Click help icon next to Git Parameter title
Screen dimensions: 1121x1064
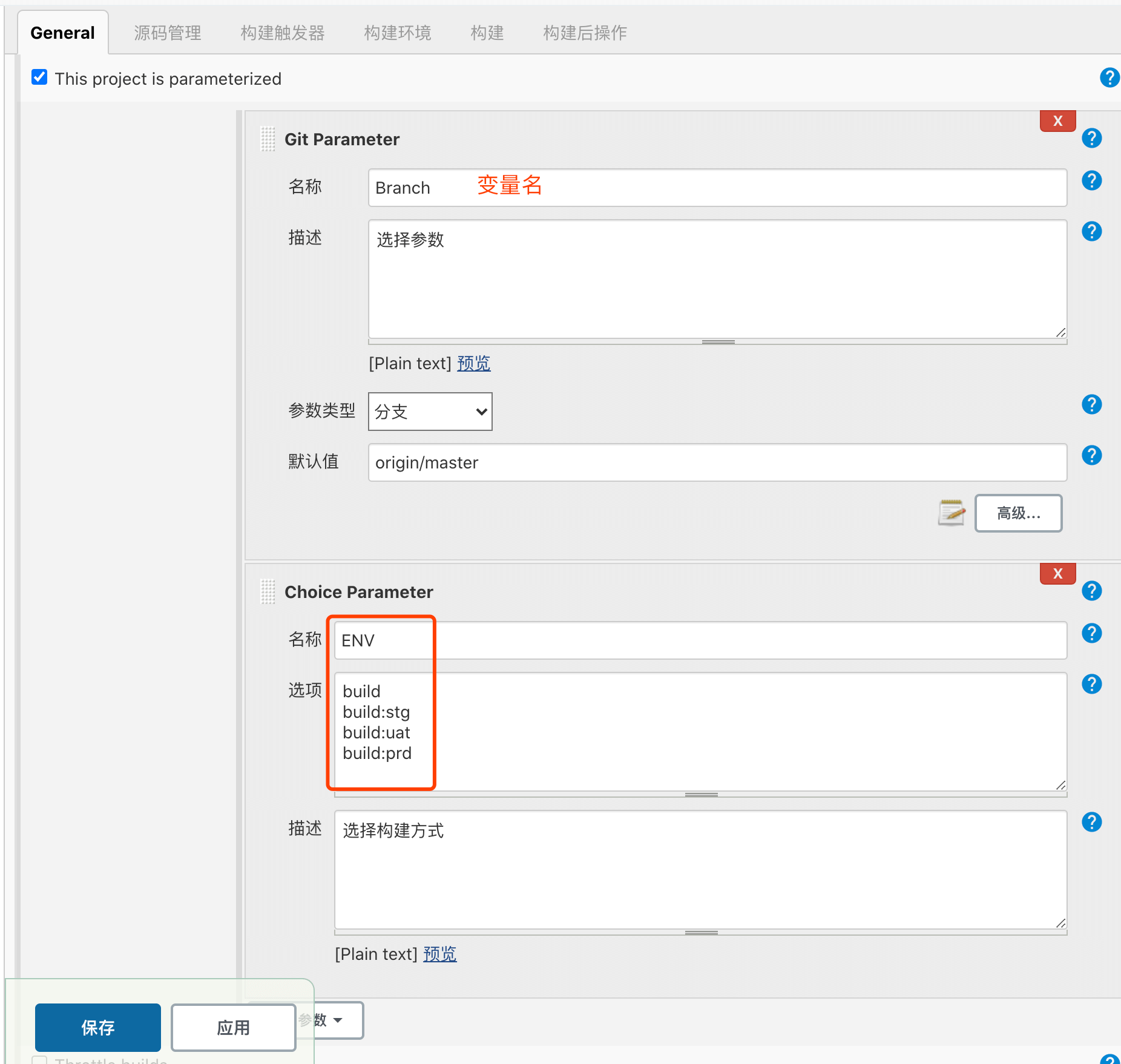[x=1091, y=139]
